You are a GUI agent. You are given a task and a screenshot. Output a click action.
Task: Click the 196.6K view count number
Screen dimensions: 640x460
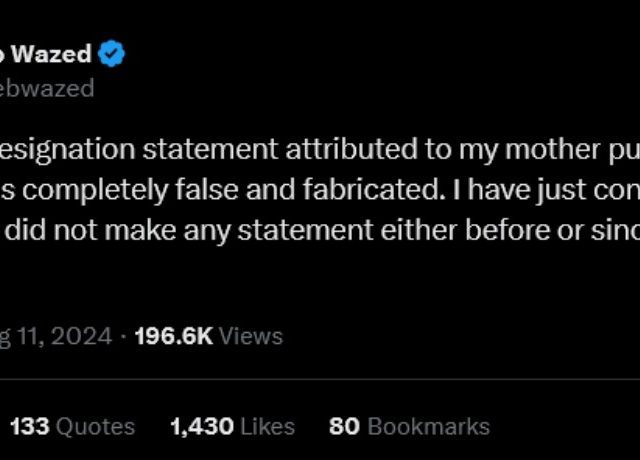coord(174,337)
